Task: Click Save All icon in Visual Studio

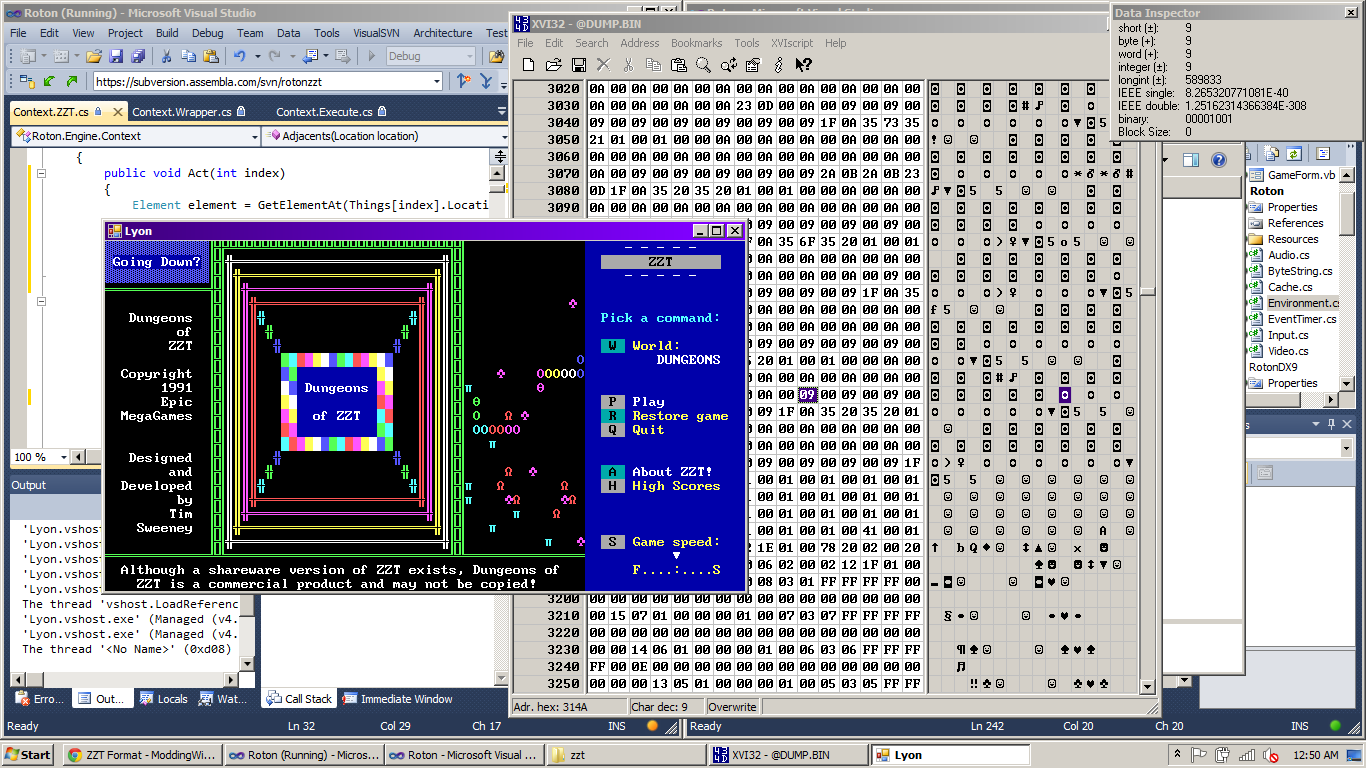Action: pyautogui.click(x=137, y=56)
